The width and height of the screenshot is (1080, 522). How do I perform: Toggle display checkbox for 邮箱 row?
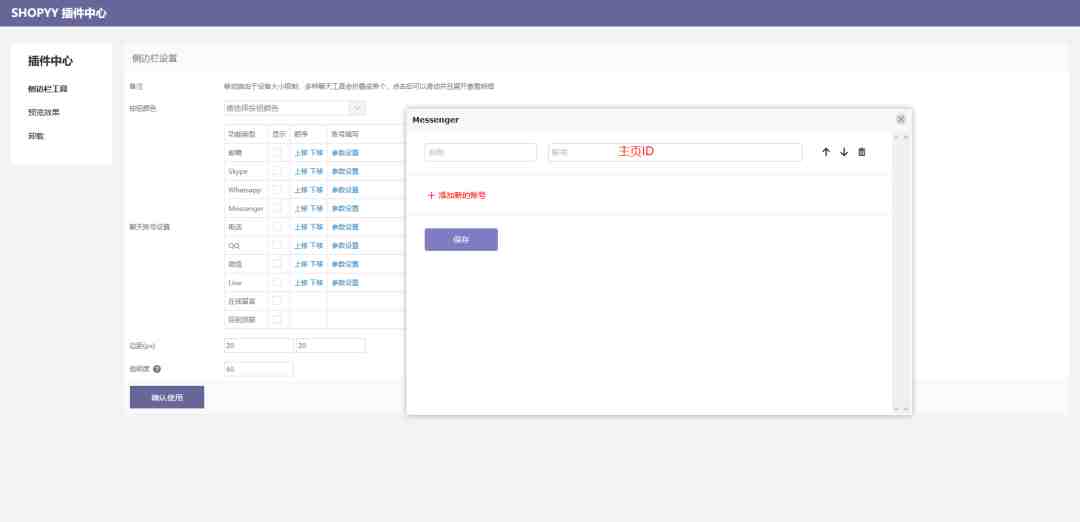[x=276, y=152]
